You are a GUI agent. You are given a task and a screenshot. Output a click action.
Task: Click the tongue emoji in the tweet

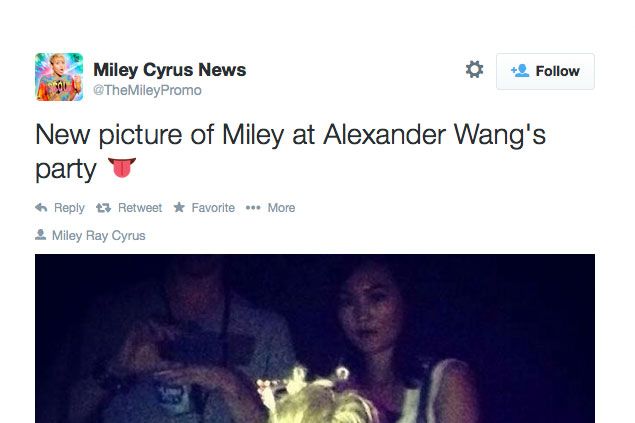(121, 168)
